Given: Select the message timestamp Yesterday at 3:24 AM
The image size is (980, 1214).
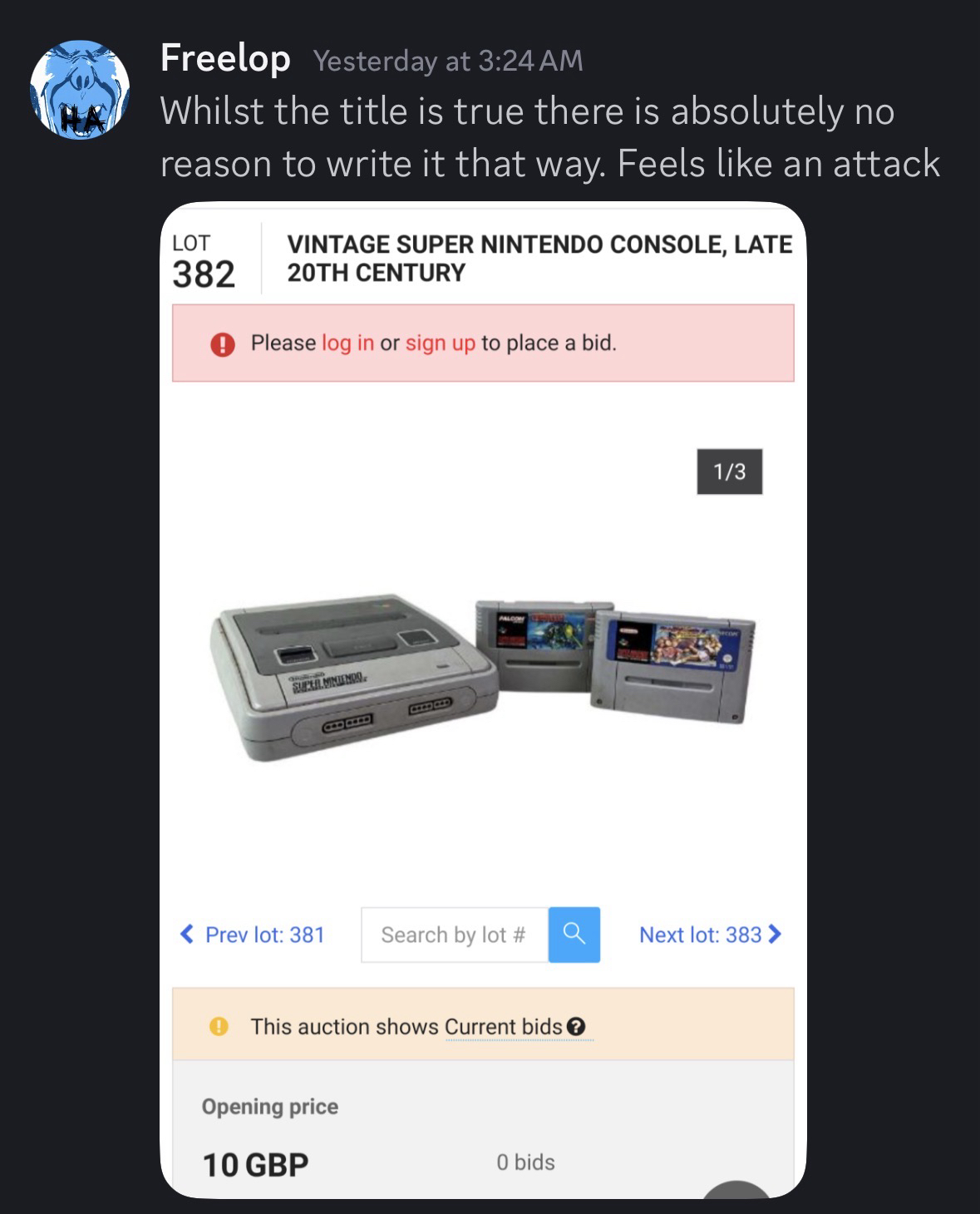Looking at the screenshot, I should [448, 61].
